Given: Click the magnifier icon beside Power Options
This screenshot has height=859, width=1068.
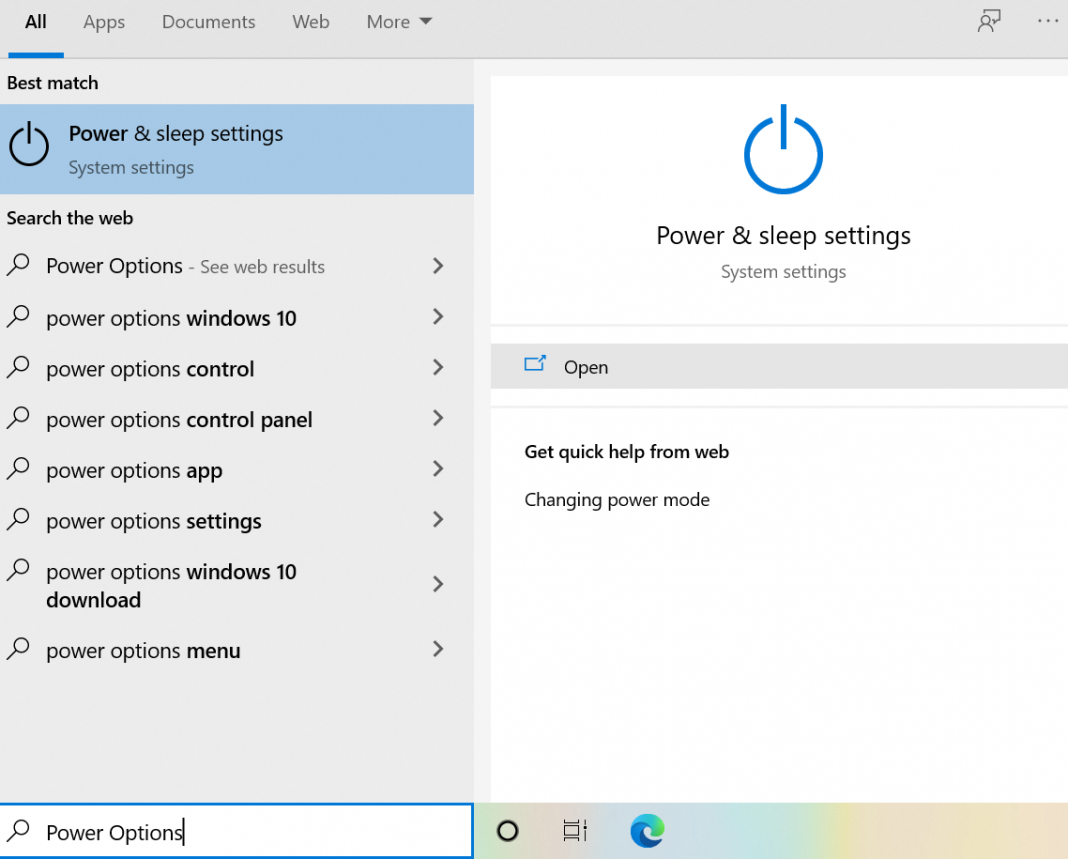Looking at the screenshot, I should click(x=19, y=266).
